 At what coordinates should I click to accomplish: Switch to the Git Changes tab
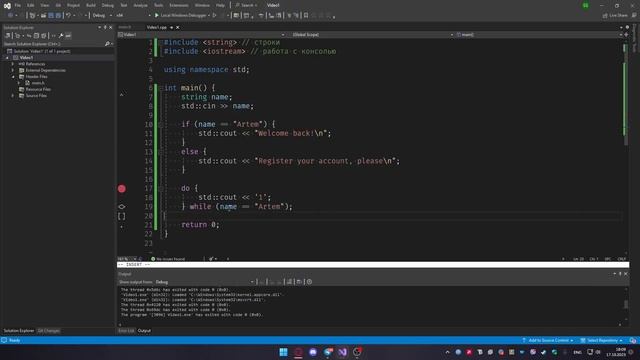pos(49,331)
